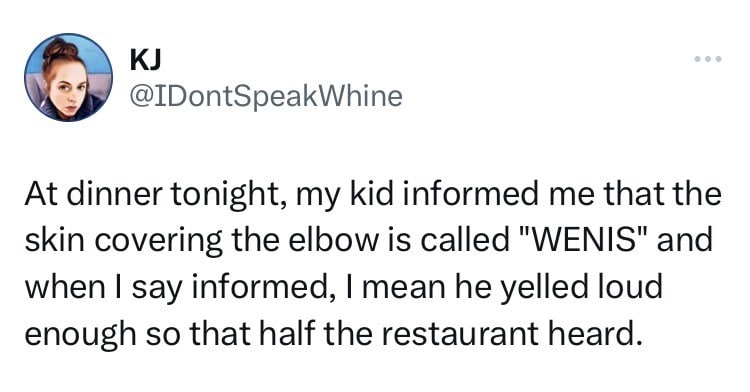Viewport: 750px width, 392px height.
Task: Open the three-dot more options menu
Action: click(x=708, y=59)
